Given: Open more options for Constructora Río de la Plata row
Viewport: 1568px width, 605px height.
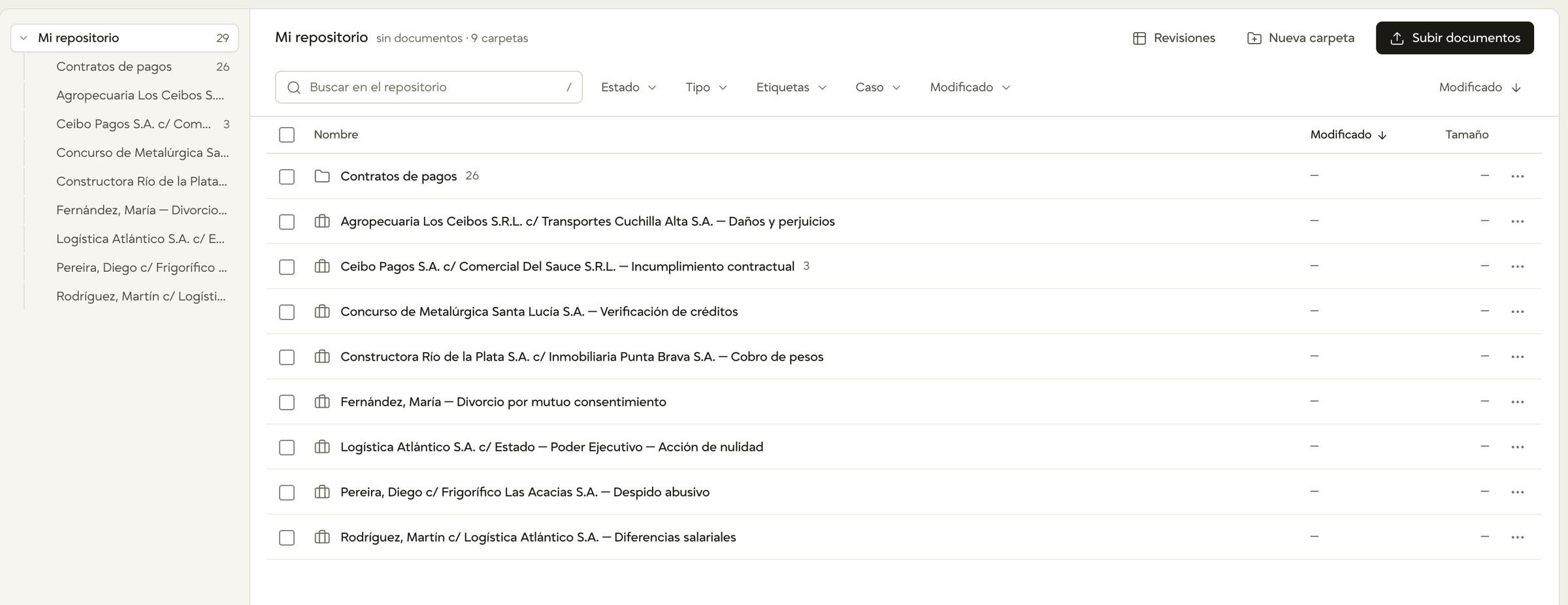Looking at the screenshot, I should [1517, 357].
